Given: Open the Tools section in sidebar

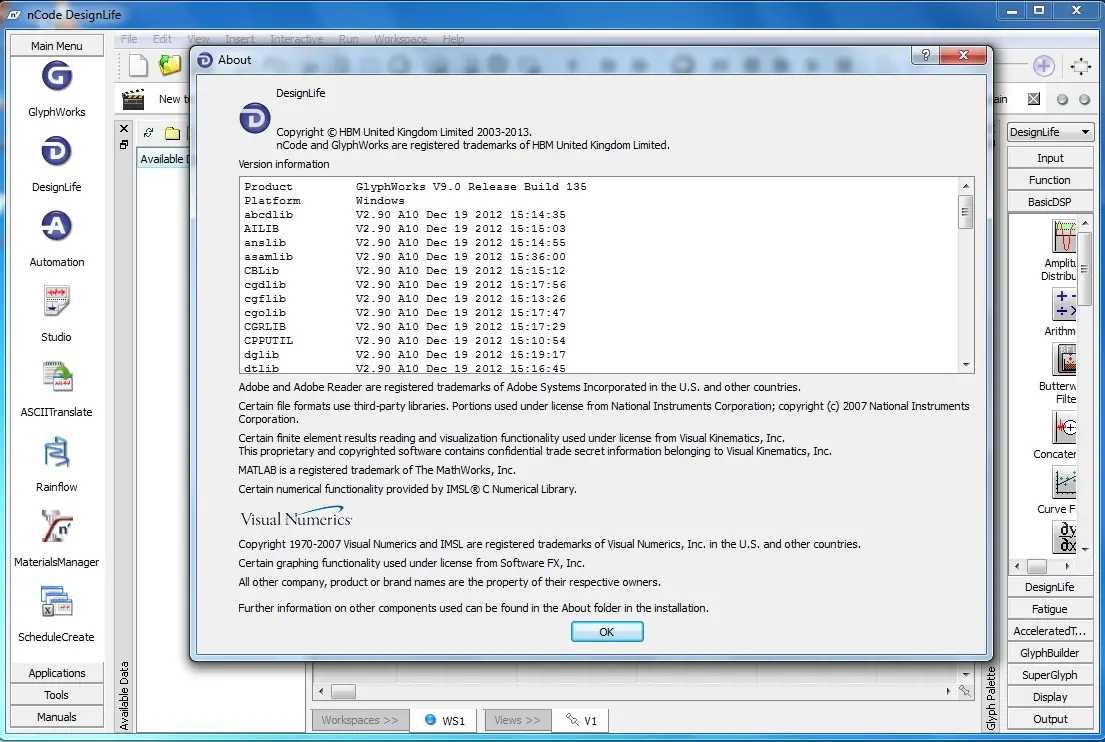Looking at the screenshot, I should click(x=56, y=695).
